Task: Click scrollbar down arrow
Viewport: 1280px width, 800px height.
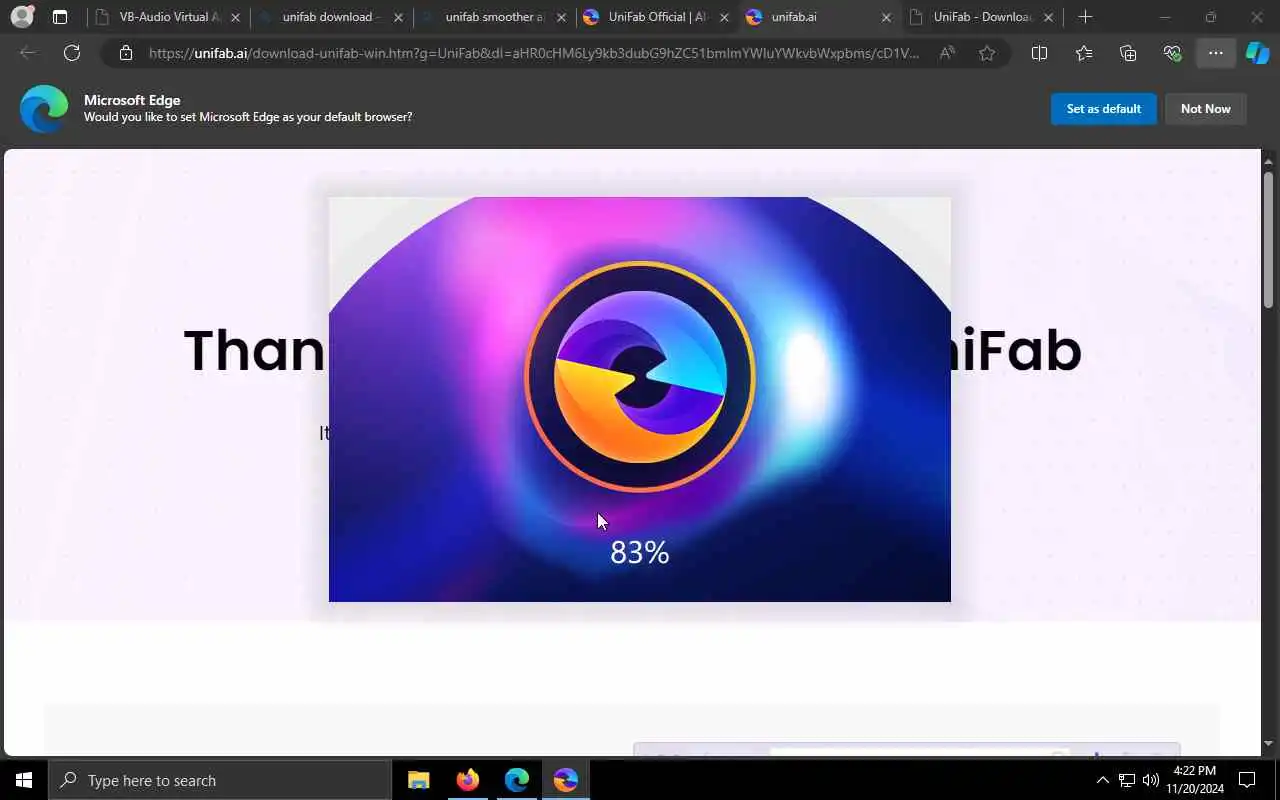Action: [x=1268, y=744]
